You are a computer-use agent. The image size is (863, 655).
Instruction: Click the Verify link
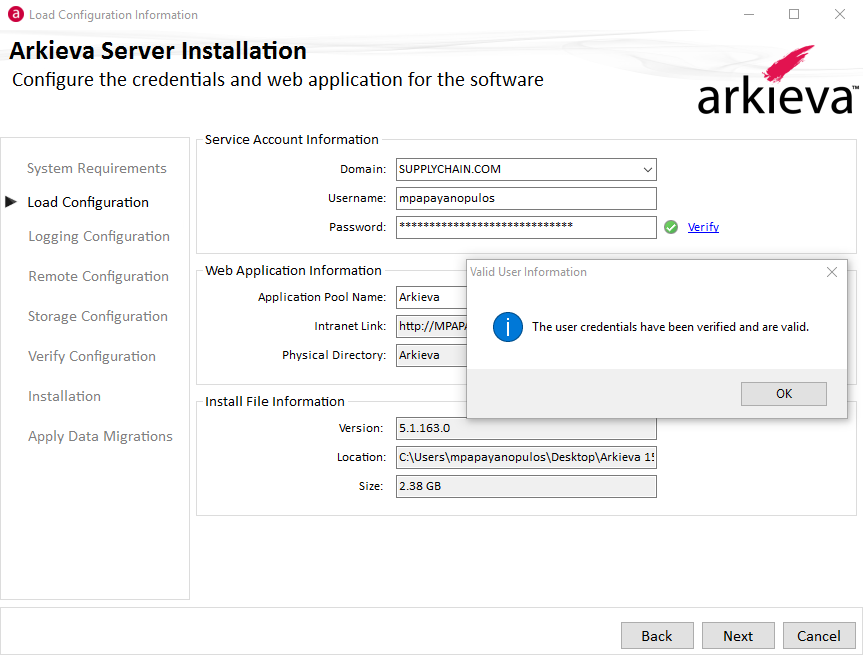(703, 227)
